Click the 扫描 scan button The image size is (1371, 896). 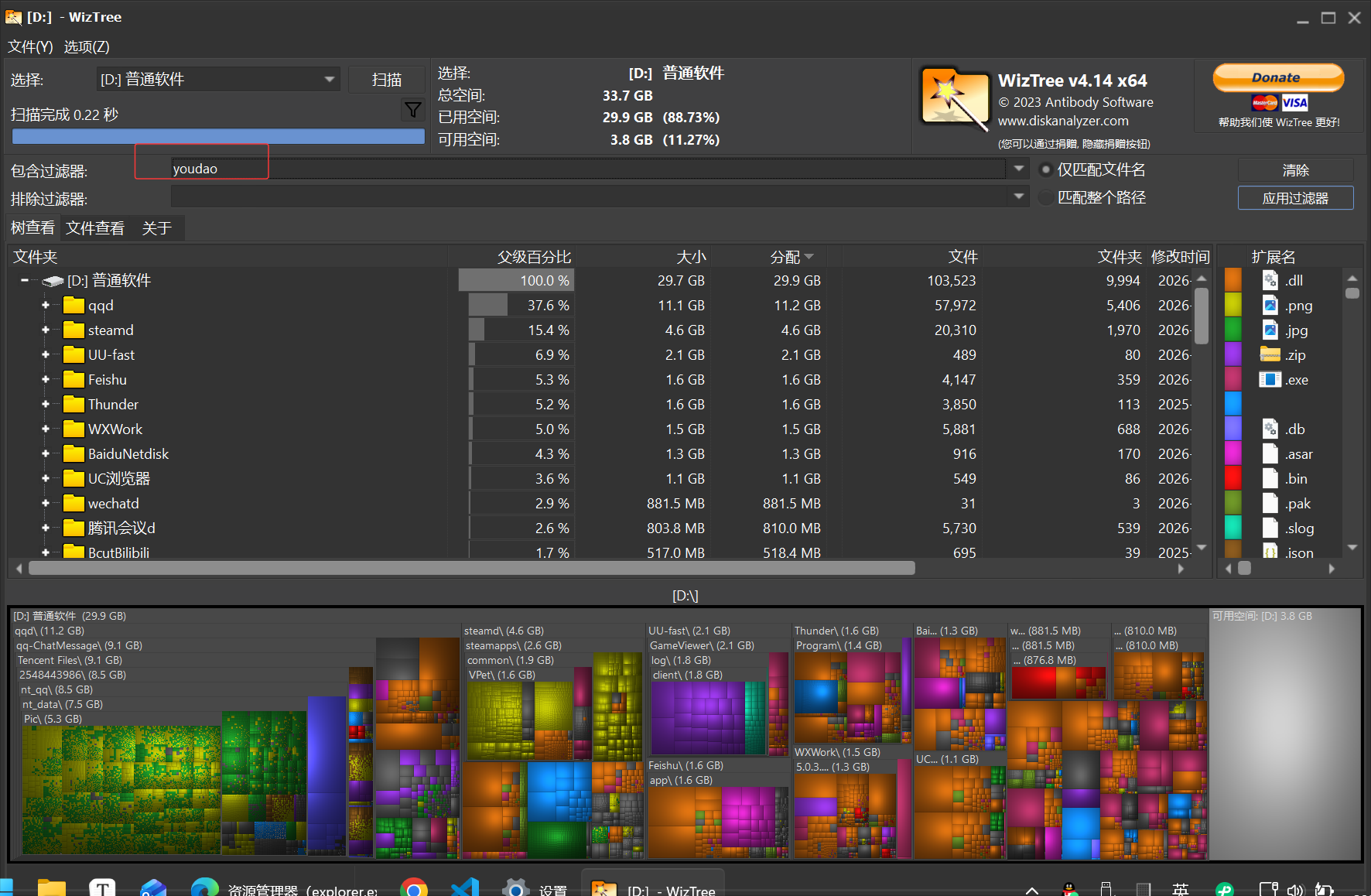386,80
